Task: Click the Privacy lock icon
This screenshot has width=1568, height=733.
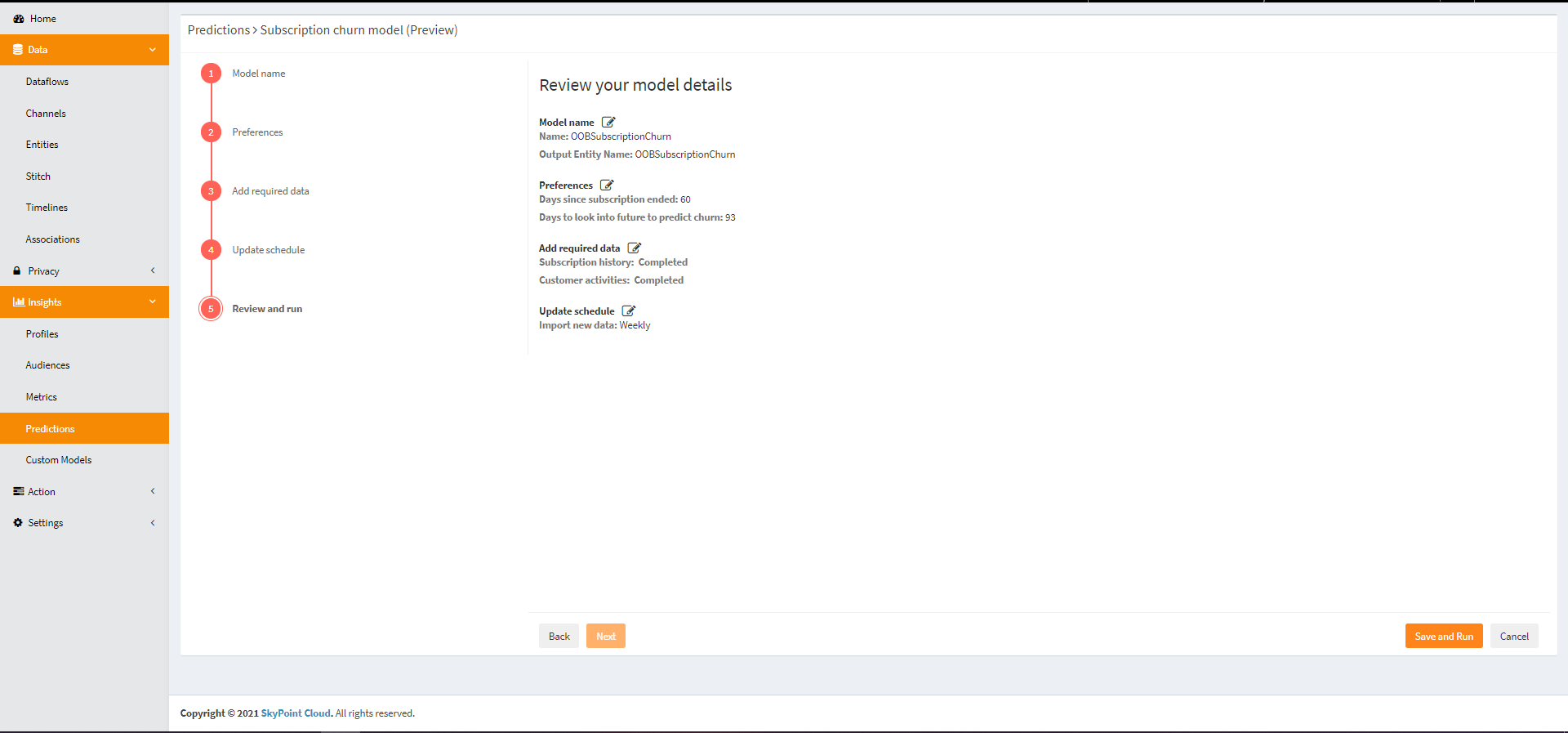Action: [x=17, y=271]
